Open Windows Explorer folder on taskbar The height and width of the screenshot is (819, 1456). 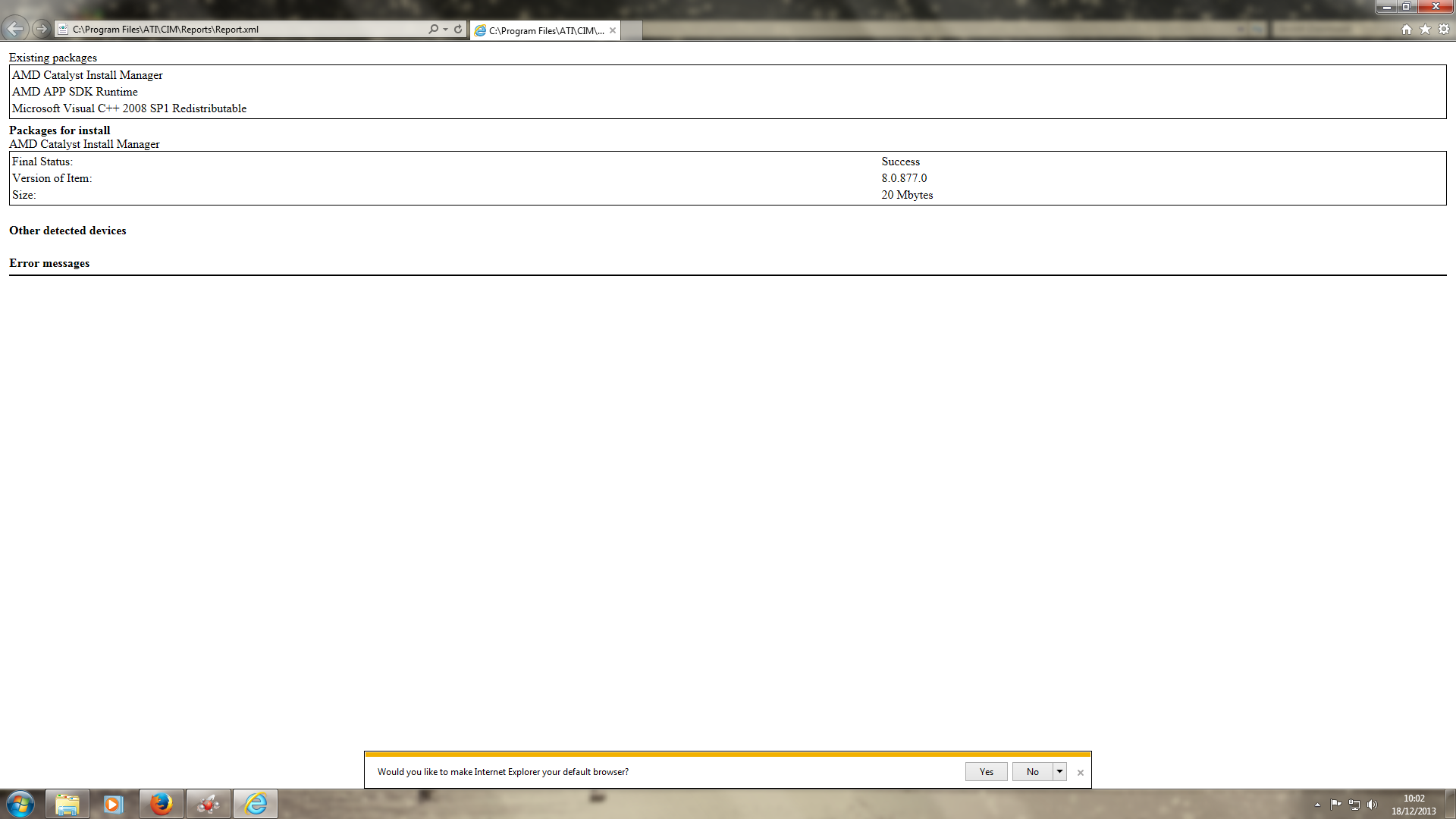(x=67, y=804)
